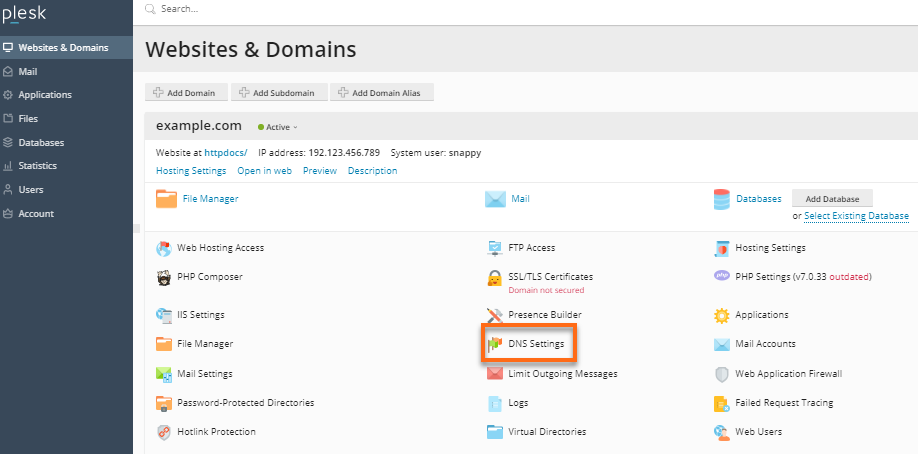Click the Web Hosting Access text link
The width and height of the screenshot is (918, 454).
coord(220,248)
